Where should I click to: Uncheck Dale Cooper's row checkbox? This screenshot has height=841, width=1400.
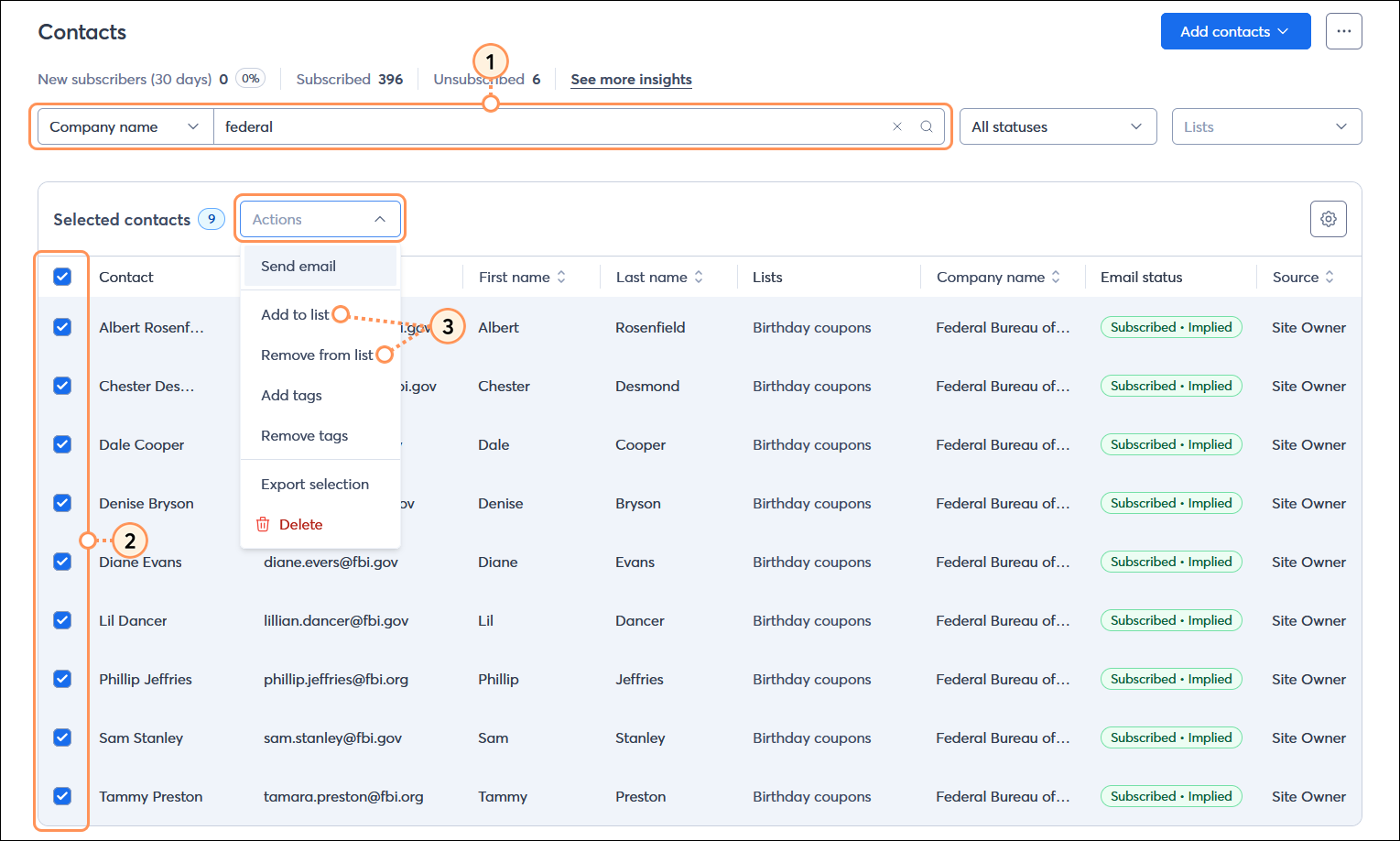62,444
